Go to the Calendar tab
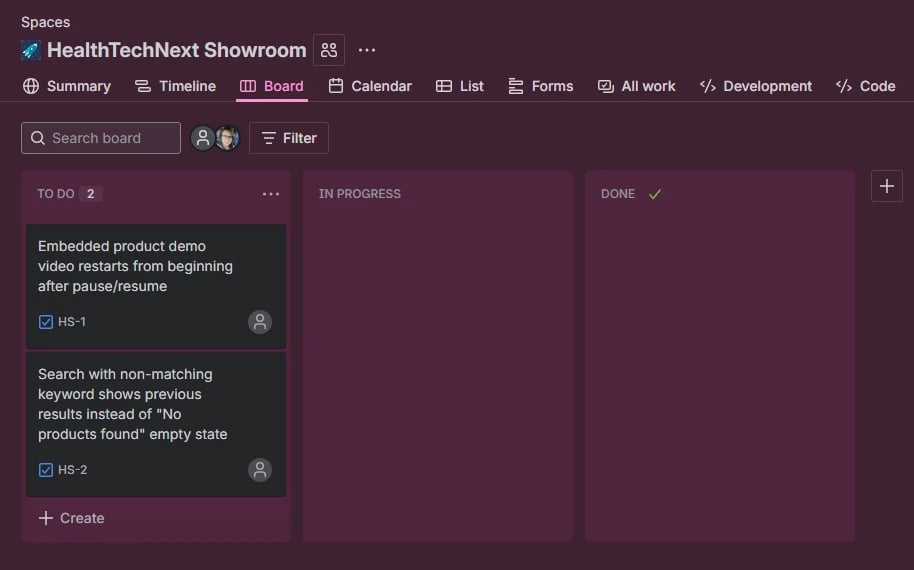The image size is (914, 570). pyautogui.click(x=370, y=86)
